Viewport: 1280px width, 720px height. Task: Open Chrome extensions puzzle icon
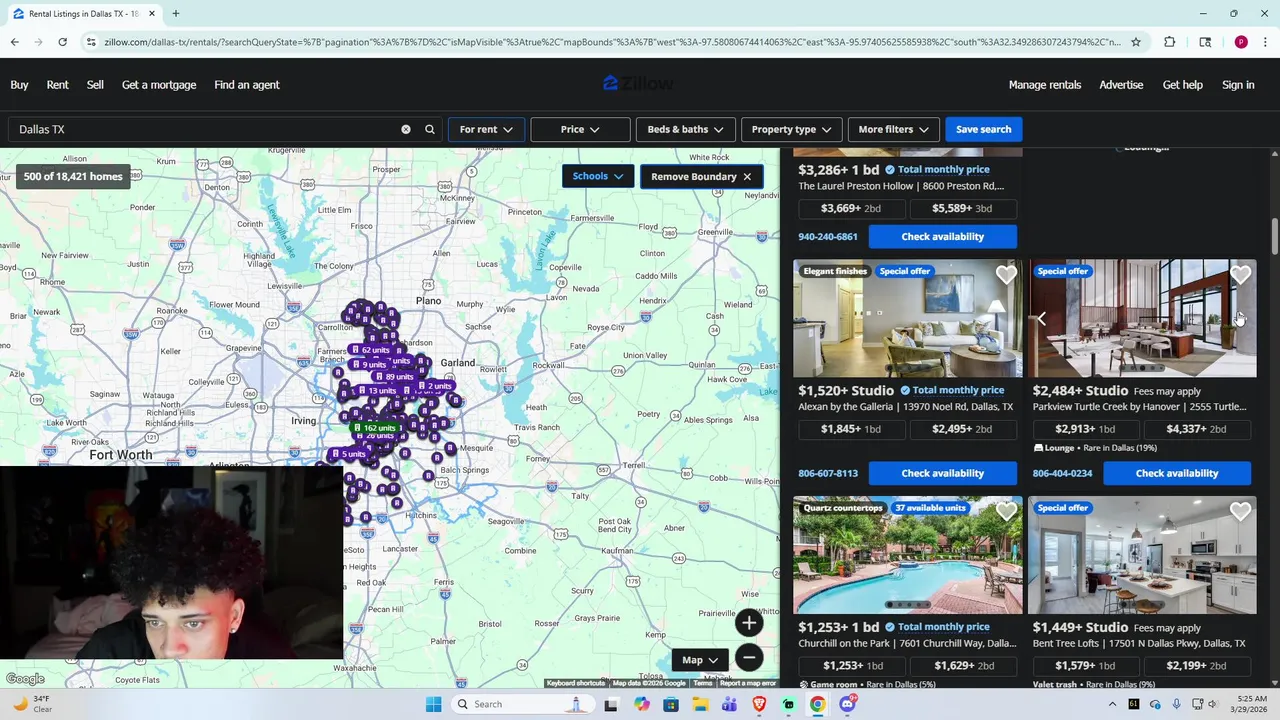coord(1170,42)
